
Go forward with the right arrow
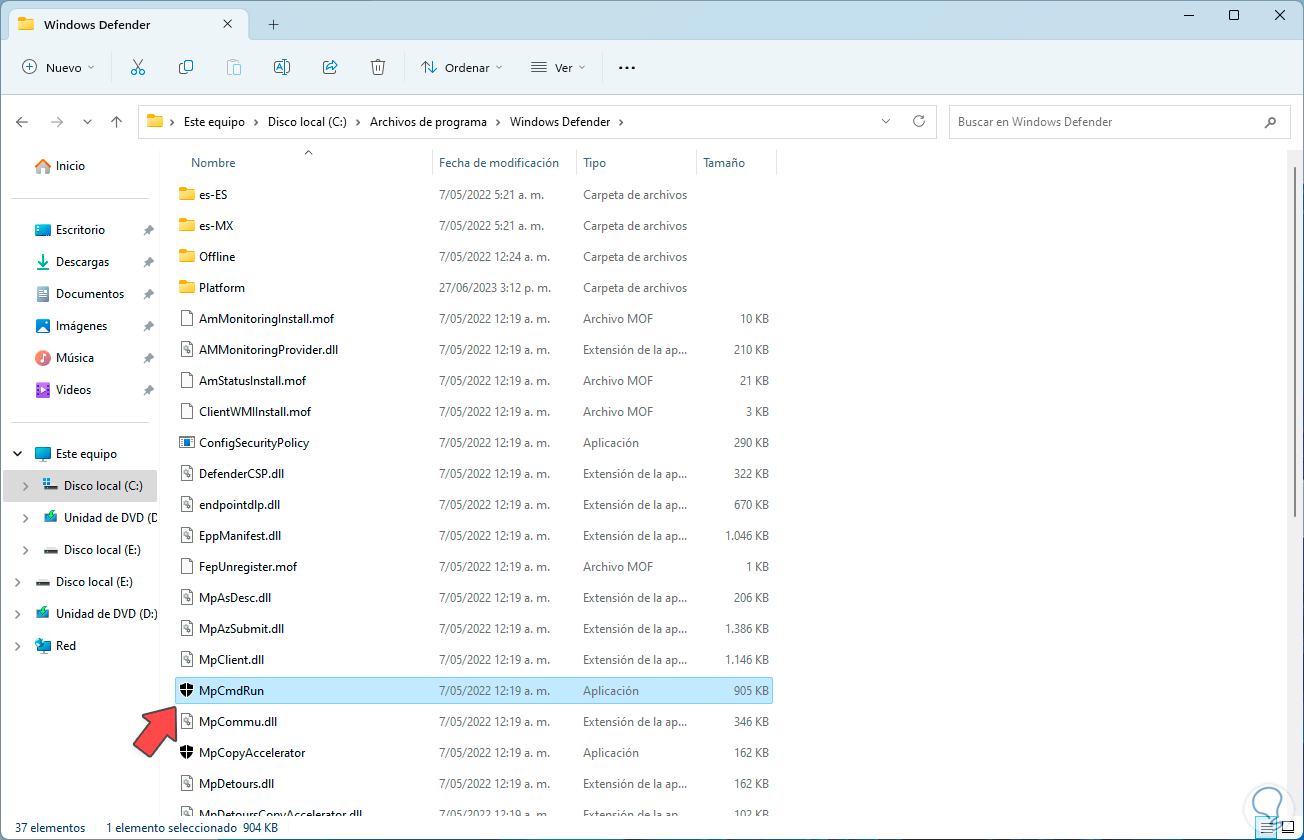(x=57, y=122)
